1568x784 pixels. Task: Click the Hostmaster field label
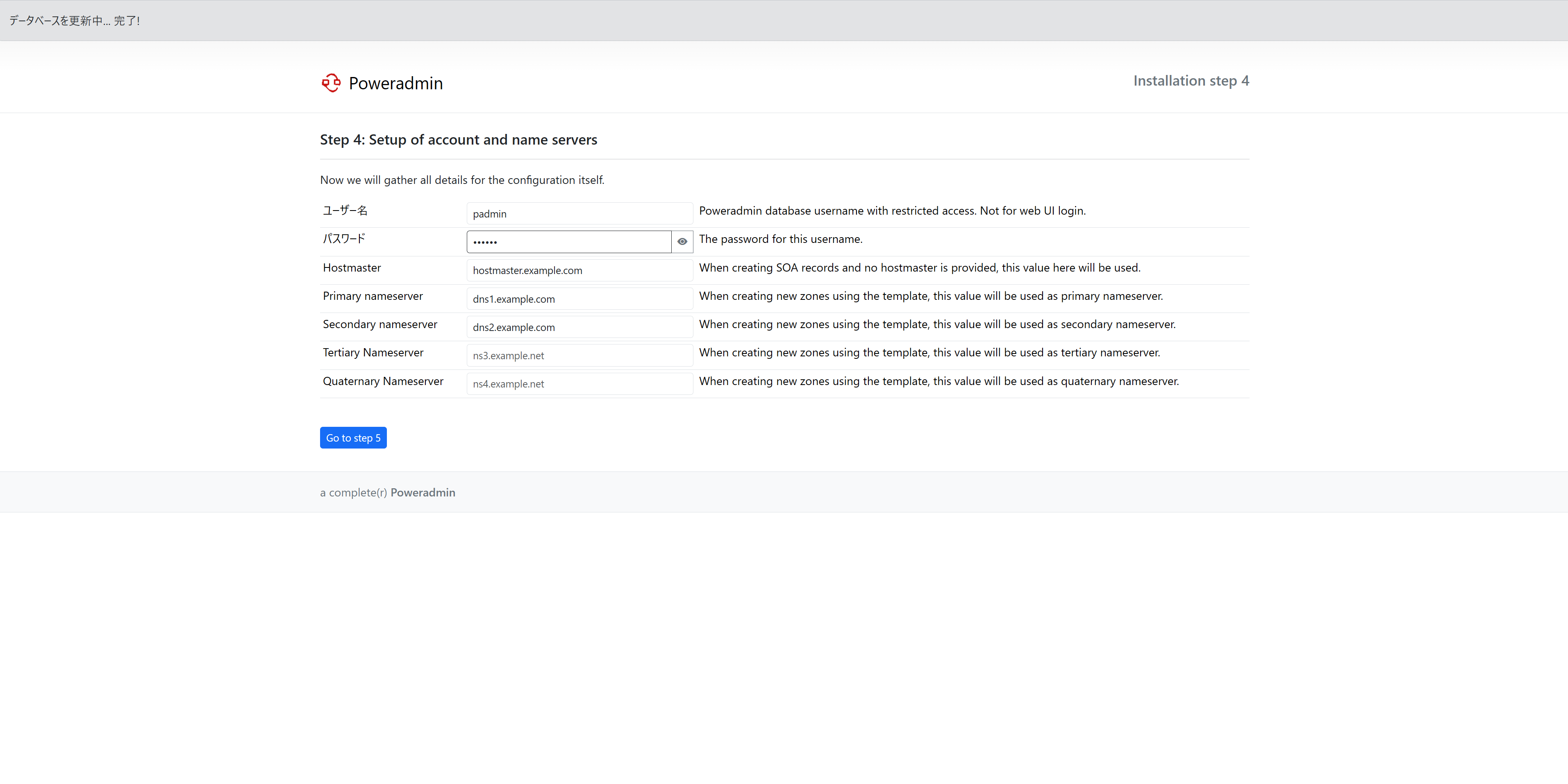[x=352, y=267]
